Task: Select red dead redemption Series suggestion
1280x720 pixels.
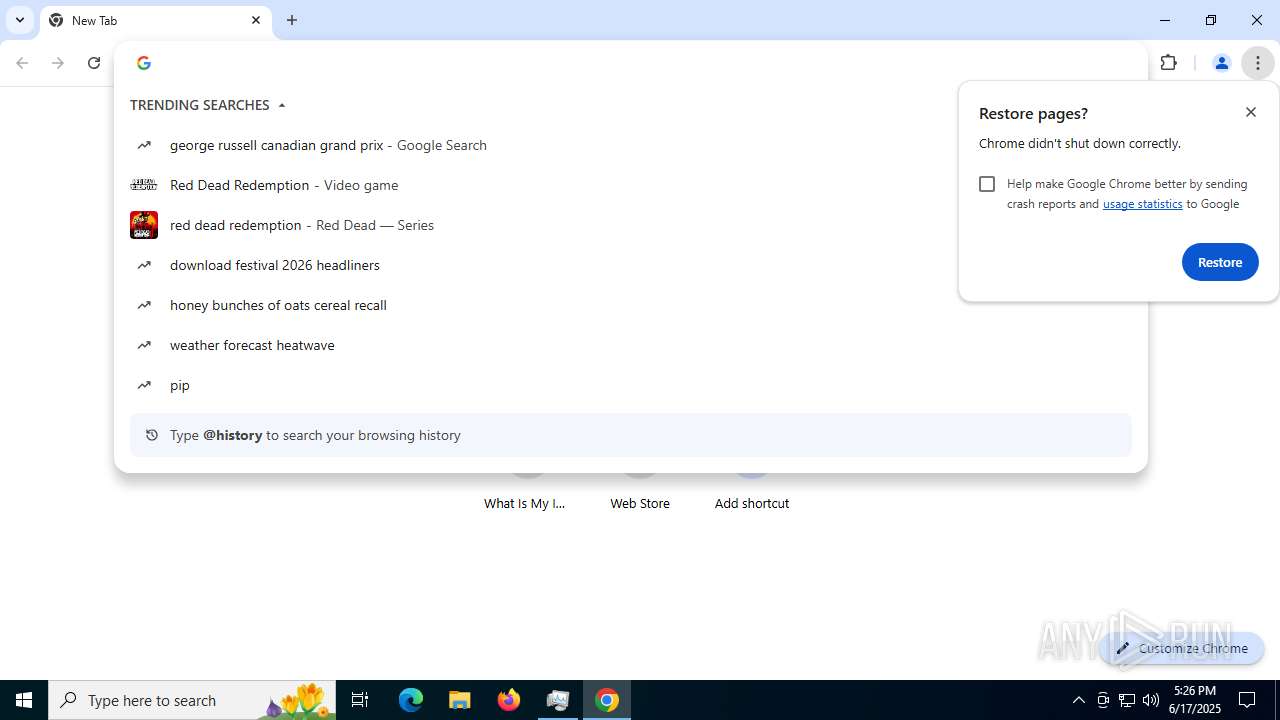Action: tap(631, 225)
